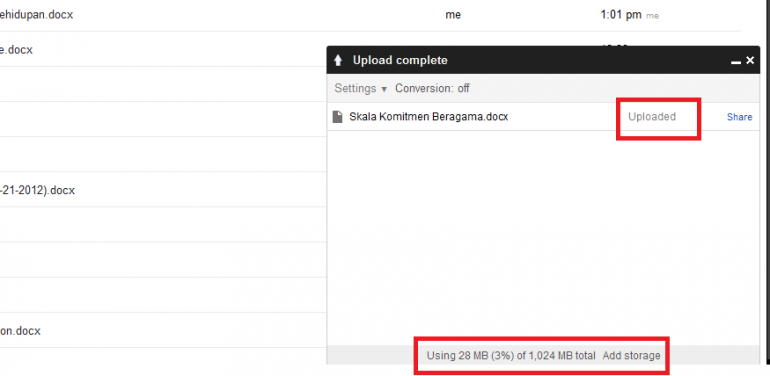The height and width of the screenshot is (376, 770).
Task: Click the small arrow next to Settings
Action: point(384,89)
